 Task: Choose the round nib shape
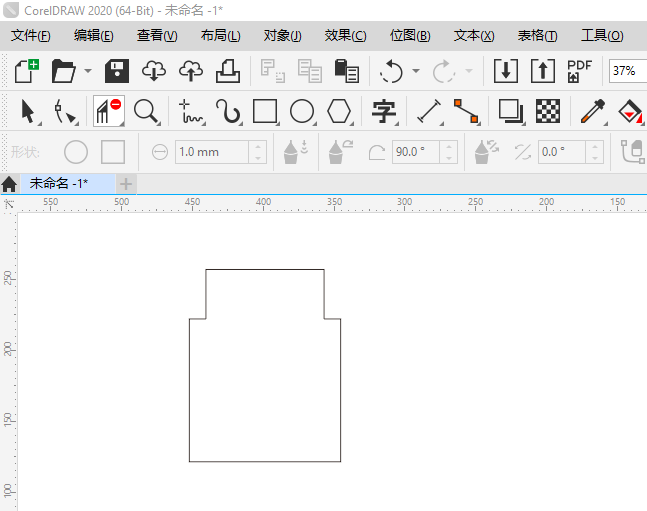(x=76, y=152)
